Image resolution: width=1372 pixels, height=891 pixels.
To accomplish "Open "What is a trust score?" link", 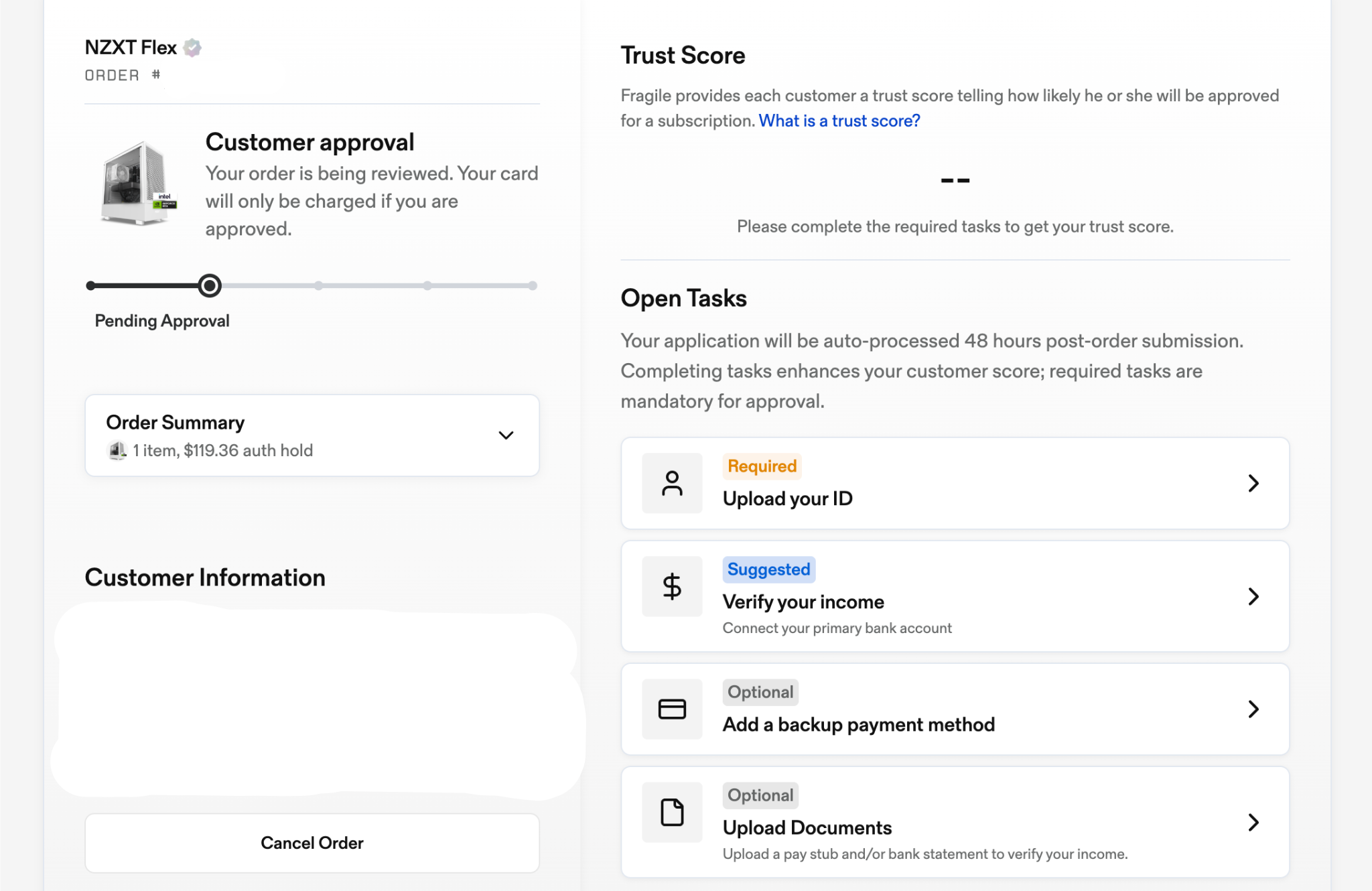I will click(839, 121).
